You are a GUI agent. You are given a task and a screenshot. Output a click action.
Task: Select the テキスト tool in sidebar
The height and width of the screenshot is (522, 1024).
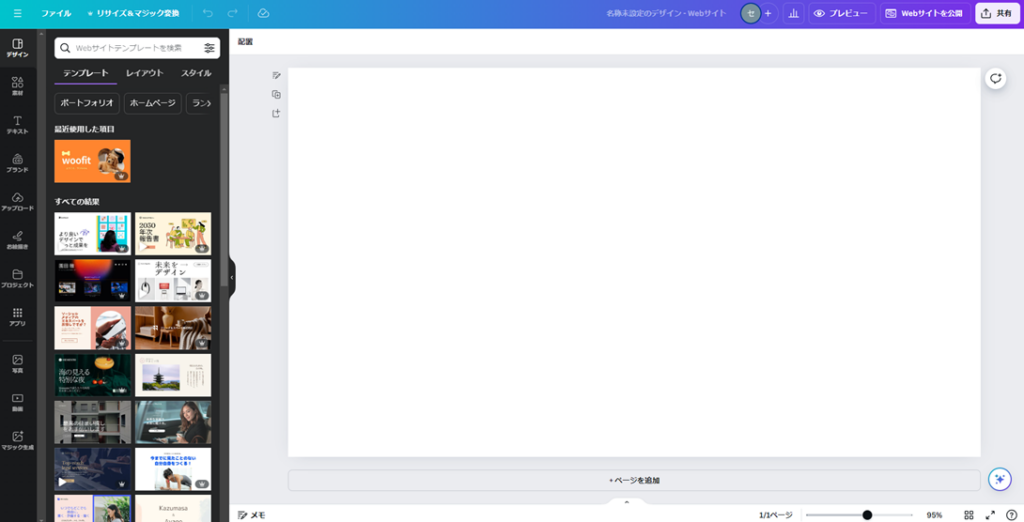[x=17, y=124]
